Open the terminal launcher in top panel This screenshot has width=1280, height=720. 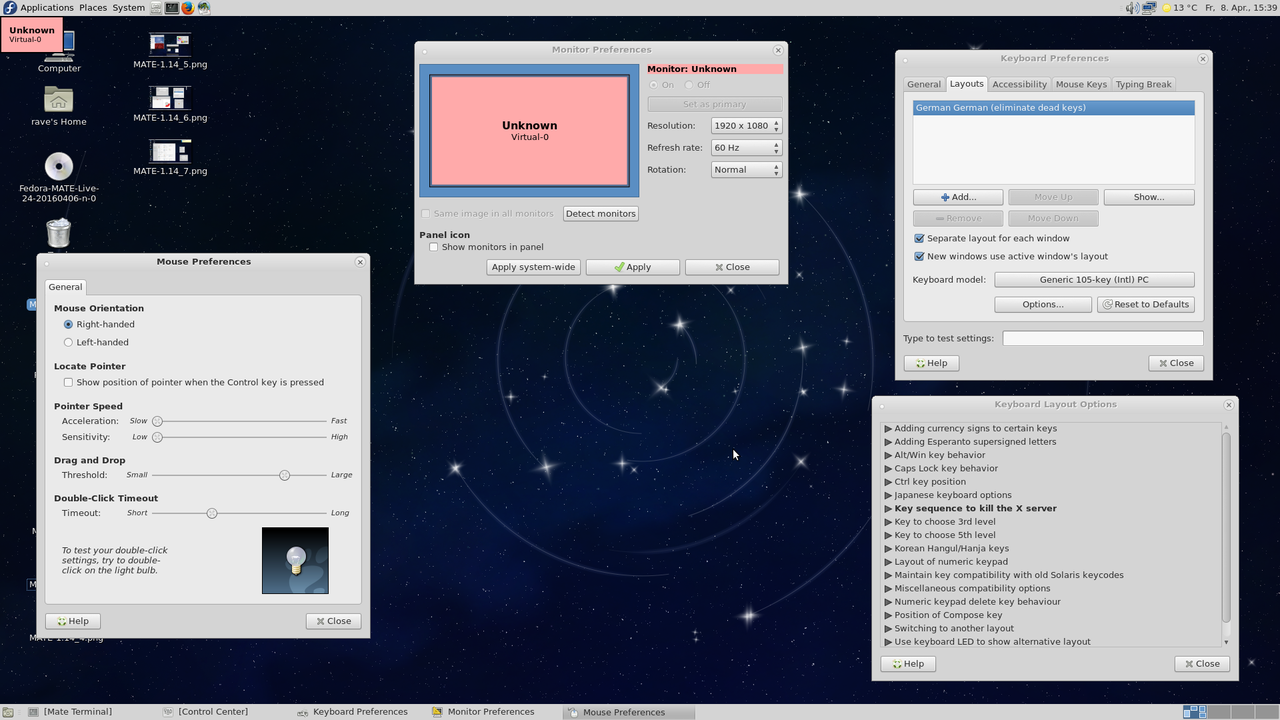172,8
